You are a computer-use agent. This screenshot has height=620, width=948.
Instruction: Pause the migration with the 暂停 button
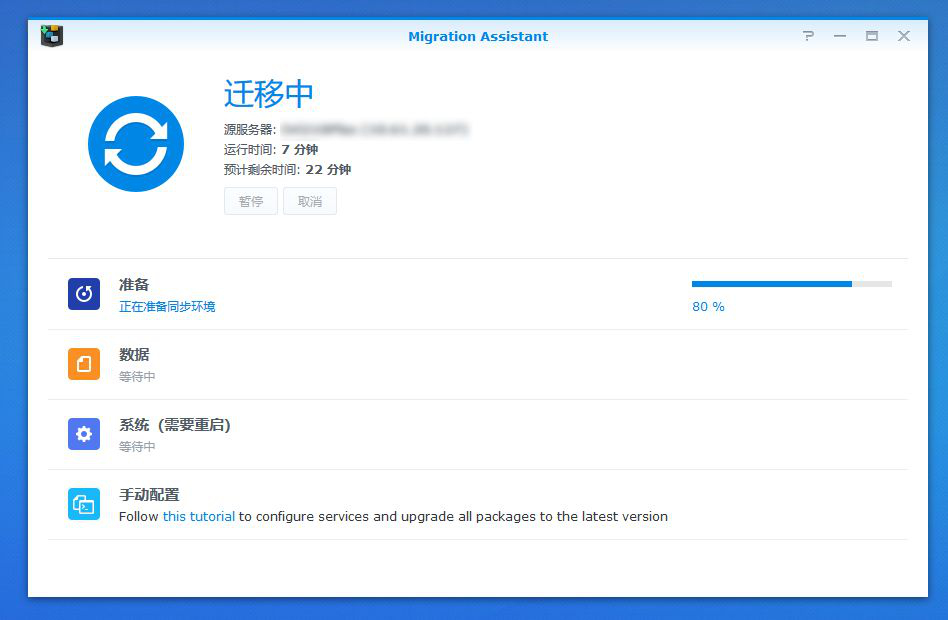pyautogui.click(x=250, y=201)
